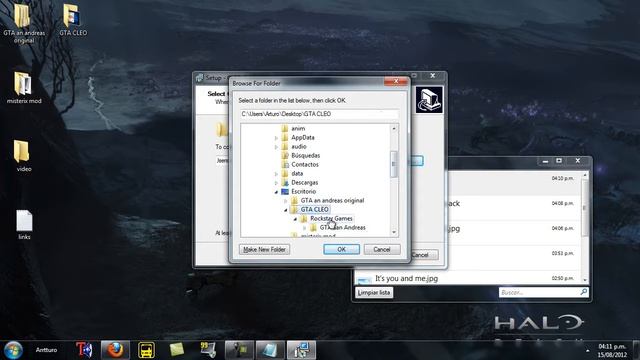Launch Firefox from the taskbar
This screenshot has height=360, width=640.
(115, 350)
